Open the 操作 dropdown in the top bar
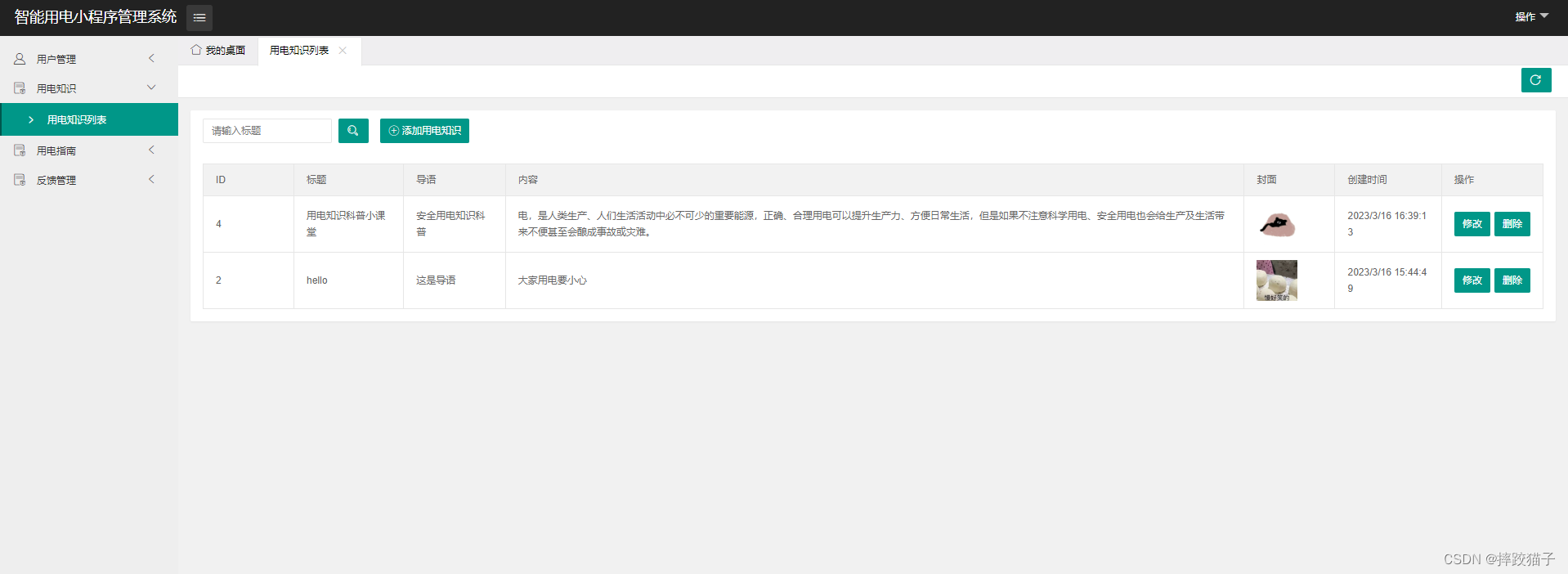This screenshot has height=574, width=1568. click(x=1531, y=16)
